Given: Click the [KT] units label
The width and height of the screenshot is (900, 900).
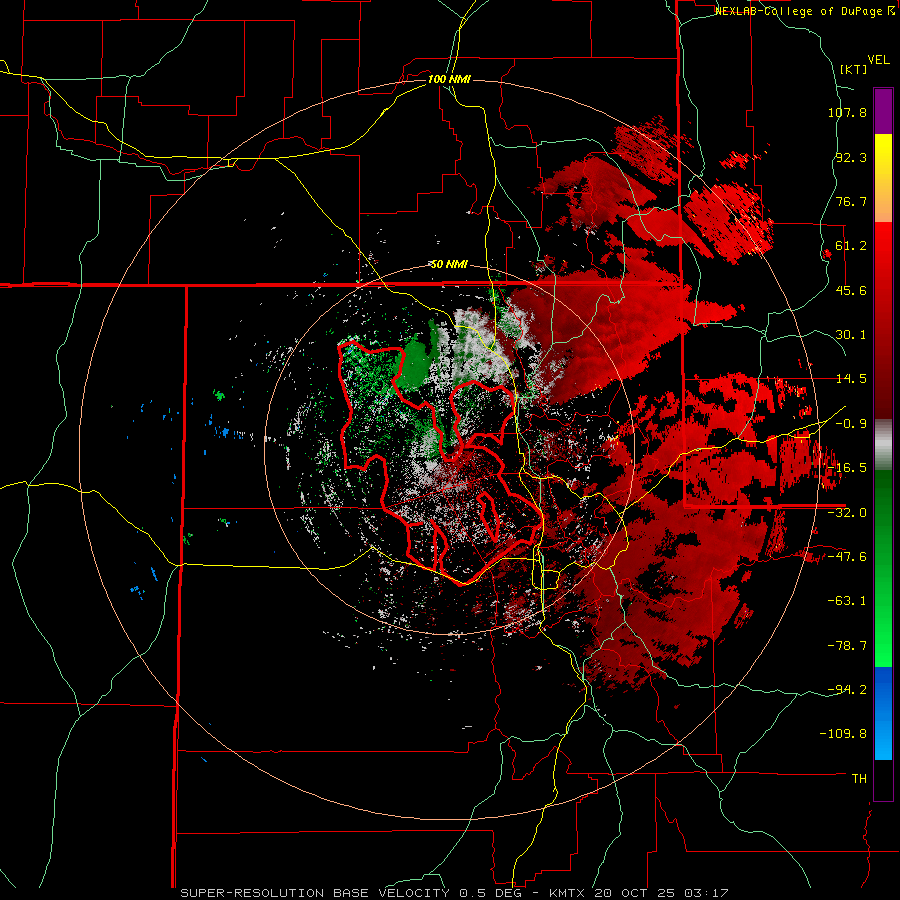Looking at the screenshot, I should click(854, 69).
